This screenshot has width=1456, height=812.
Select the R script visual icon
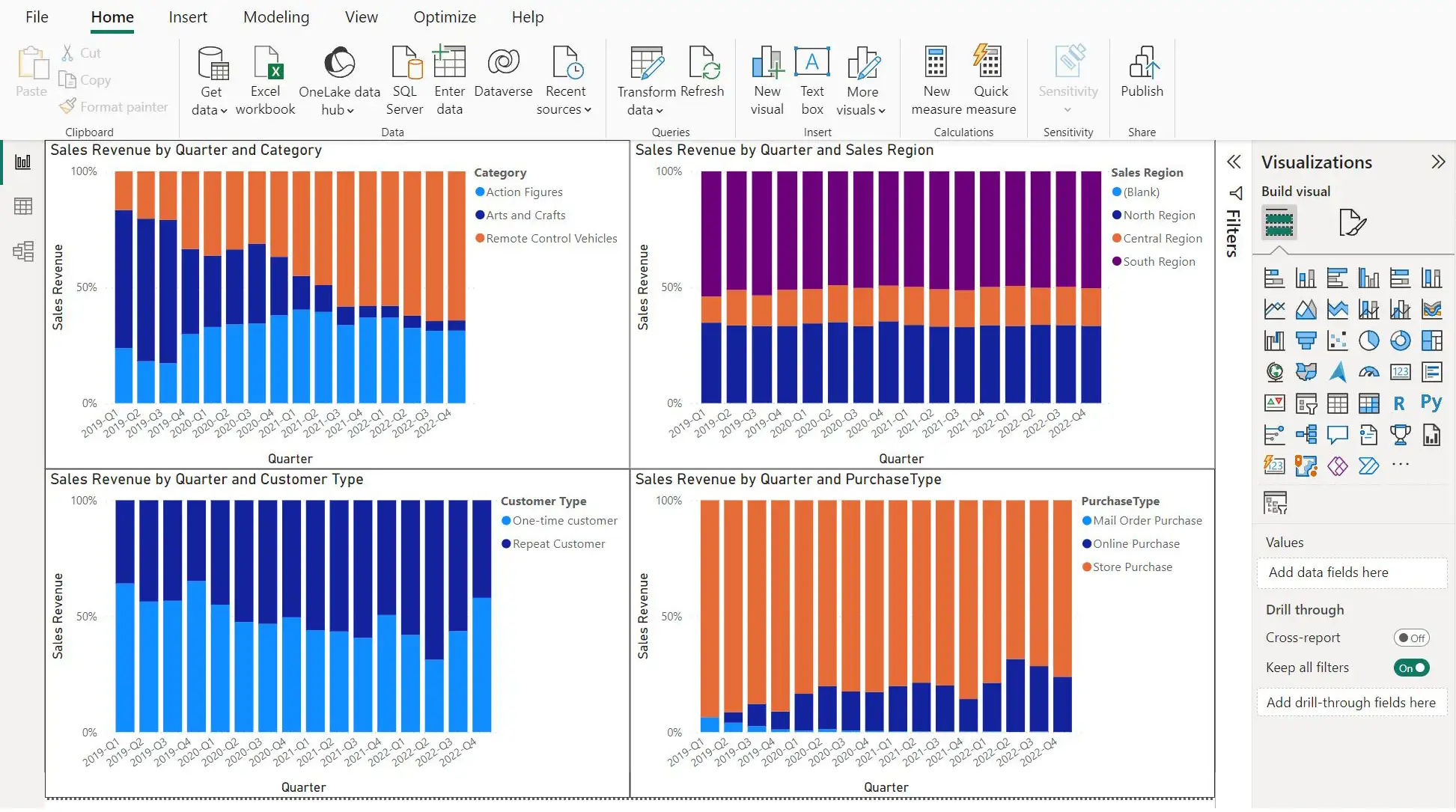[1398, 403]
